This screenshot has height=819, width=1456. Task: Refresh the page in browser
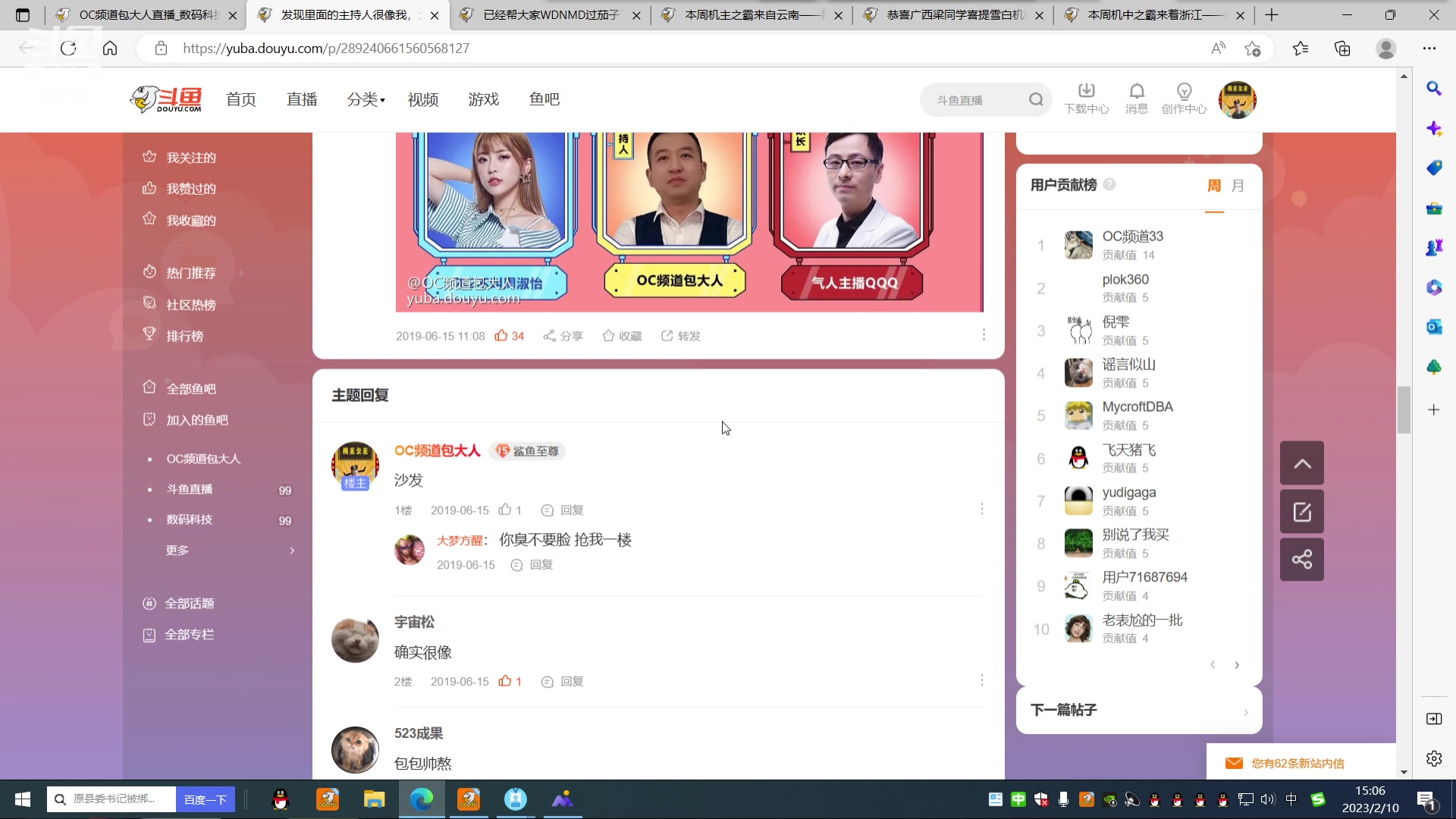tap(68, 49)
